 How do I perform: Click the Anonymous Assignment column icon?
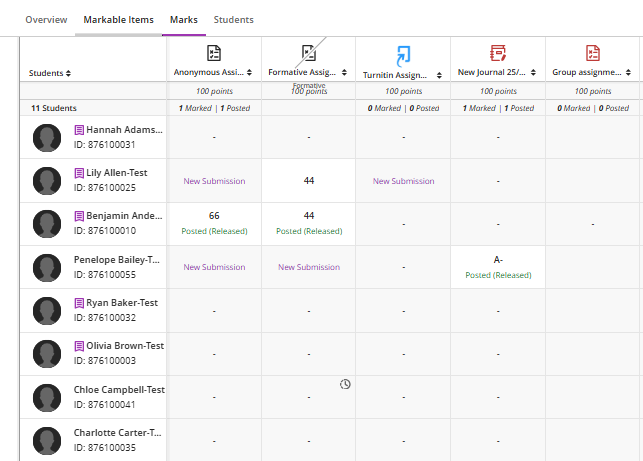point(214,54)
